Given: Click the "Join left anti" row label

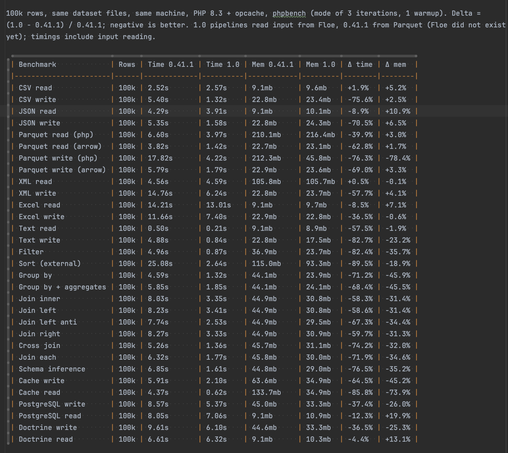Looking at the screenshot, I should [48, 322].
